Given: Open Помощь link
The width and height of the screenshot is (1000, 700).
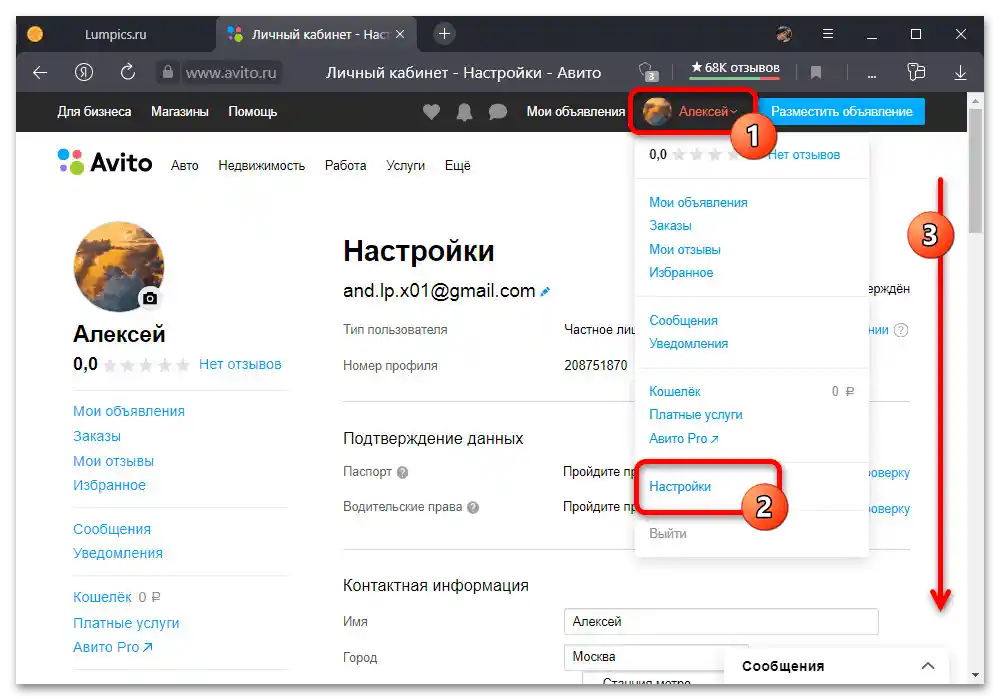Looking at the screenshot, I should (253, 112).
